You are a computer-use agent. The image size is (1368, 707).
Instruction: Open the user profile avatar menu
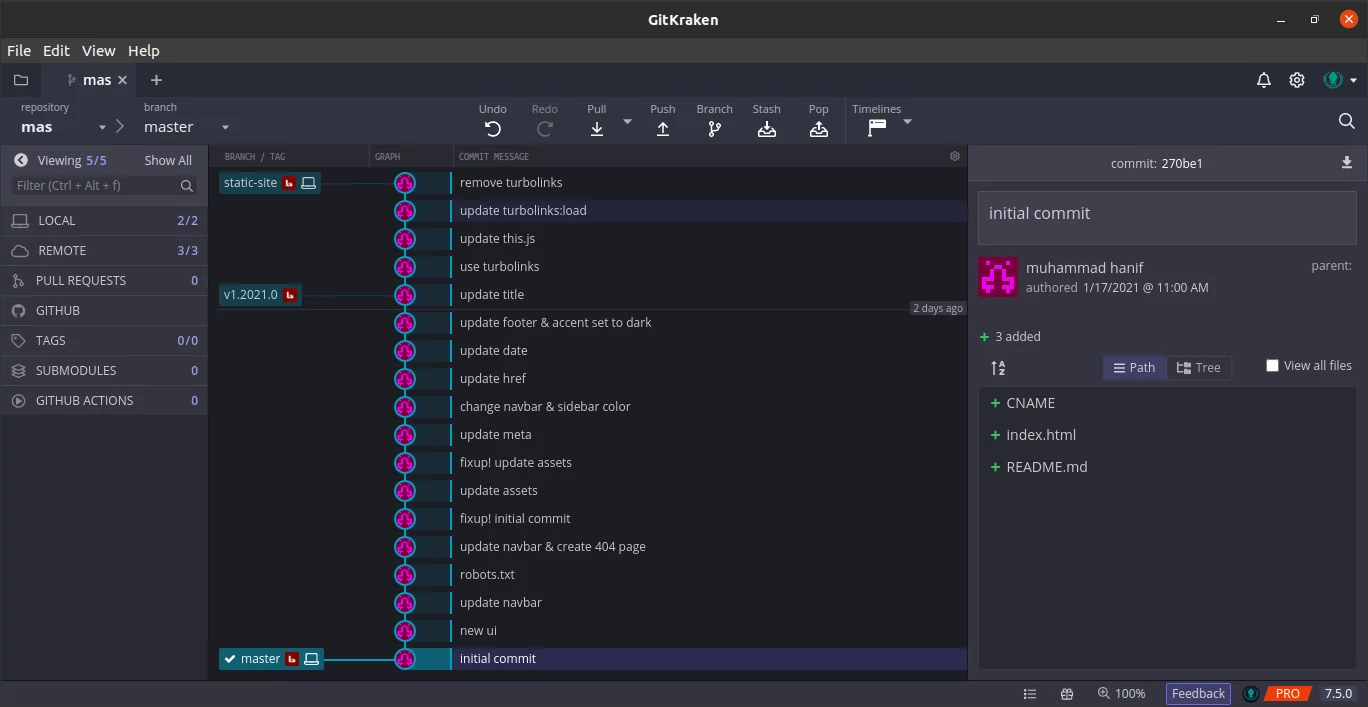tap(1339, 80)
